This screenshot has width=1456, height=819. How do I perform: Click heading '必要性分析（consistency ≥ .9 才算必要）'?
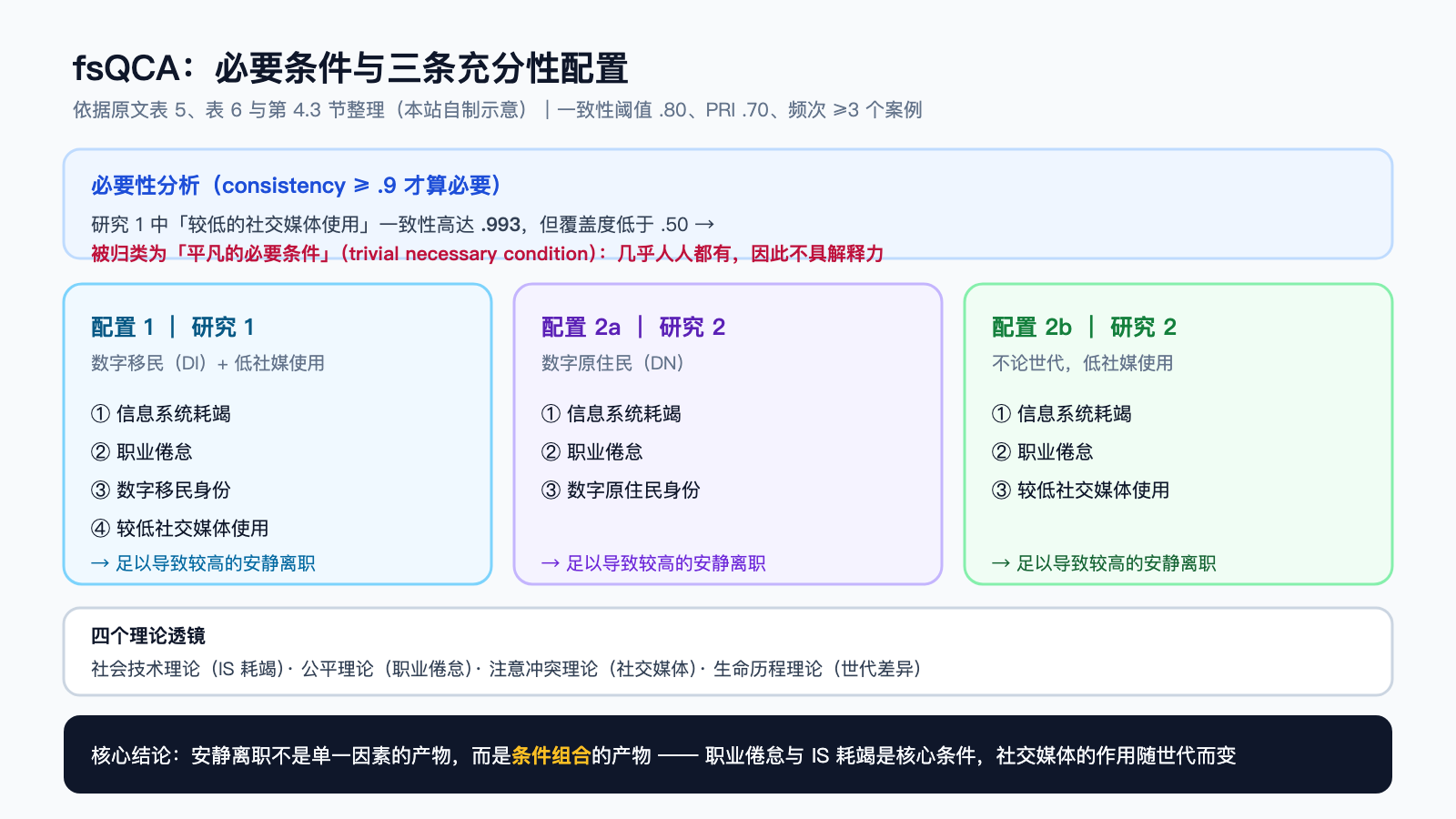[297, 186]
